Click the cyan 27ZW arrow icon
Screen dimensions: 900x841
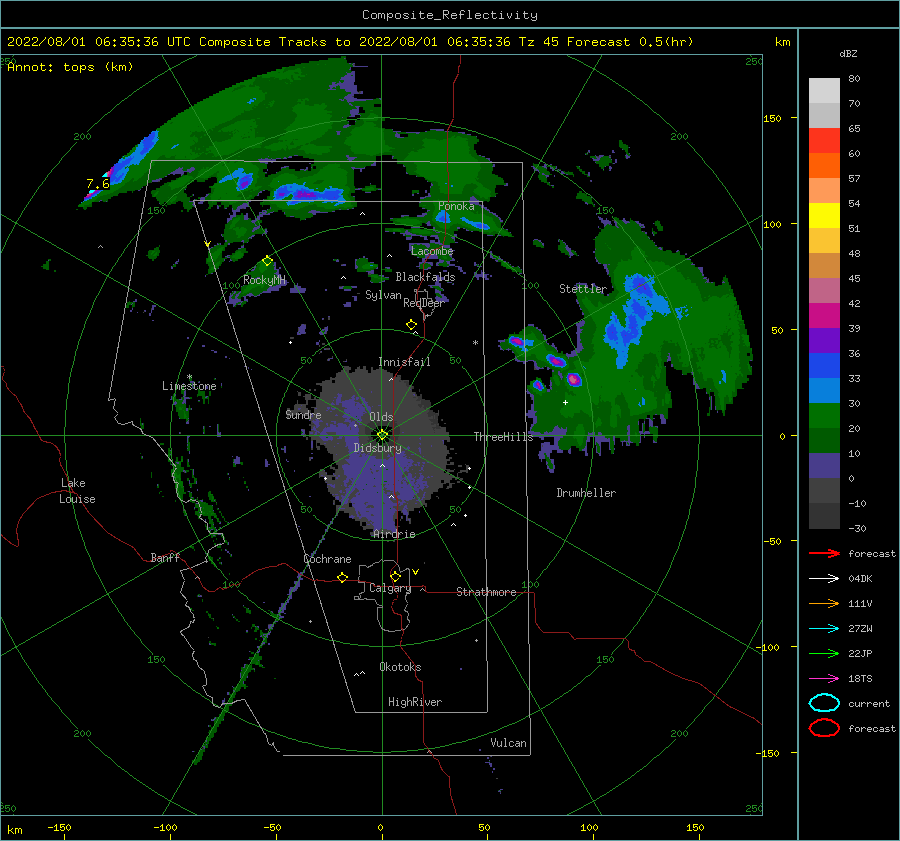tap(824, 629)
